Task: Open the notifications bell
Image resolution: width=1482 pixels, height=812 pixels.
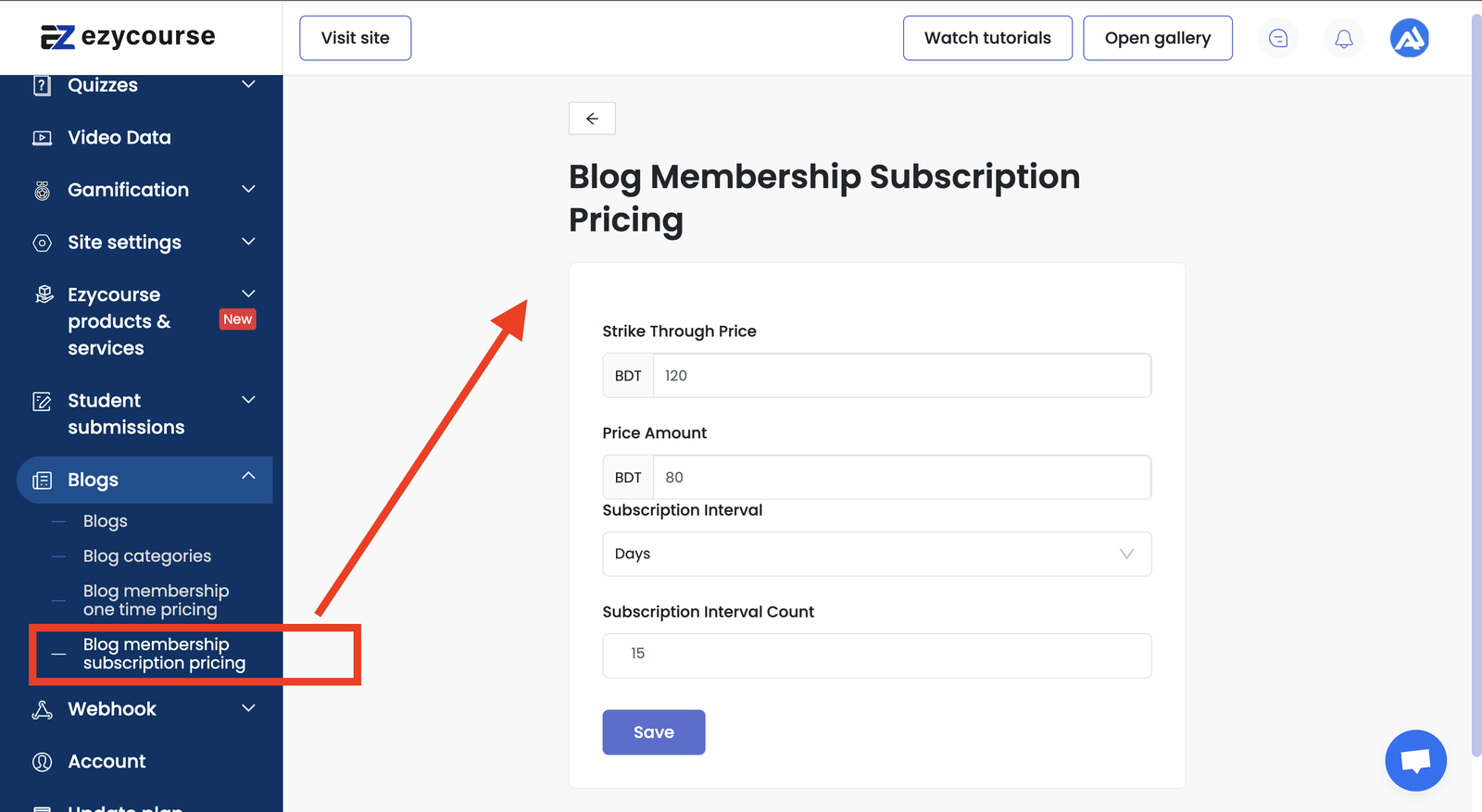Action: click(1343, 38)
